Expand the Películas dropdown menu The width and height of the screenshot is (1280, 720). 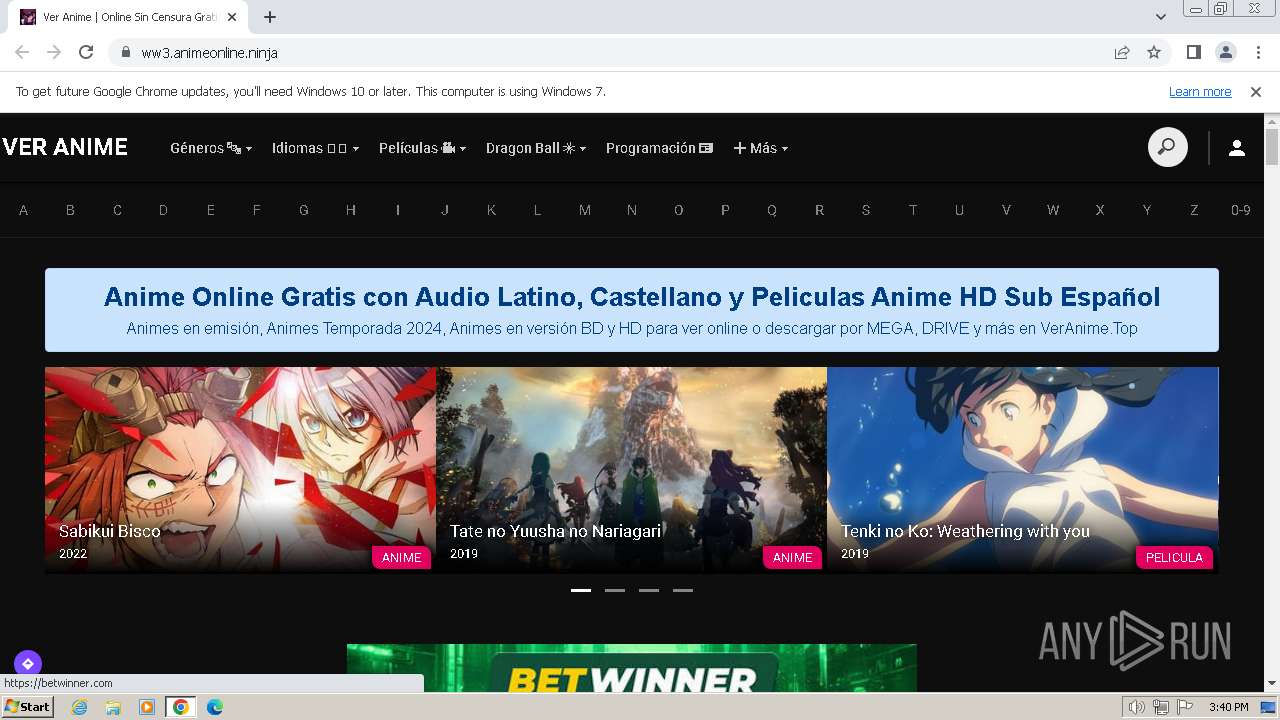(x=422, y=148)
